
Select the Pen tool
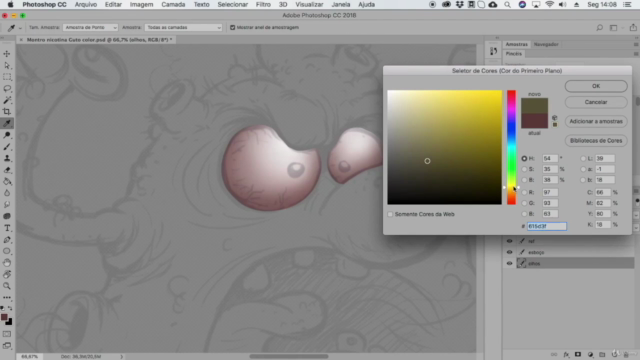[7, 240]
